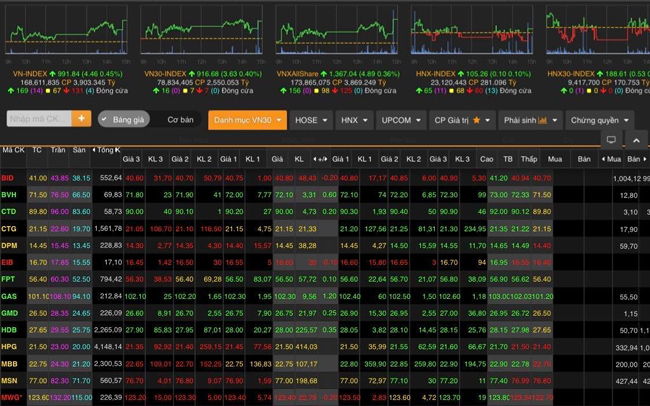Expand the HNX exchange dropdown
The width and height of the screenshot is (650, 406).
[353, 120]
